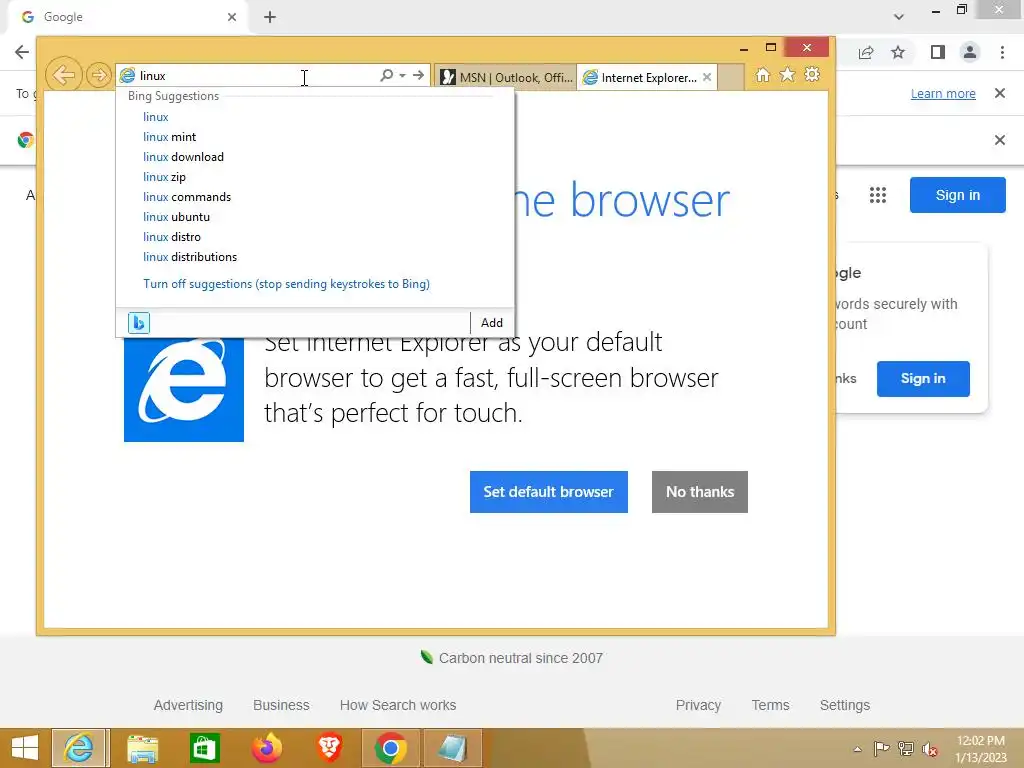Click the No thanks button

tap(699, 492)
